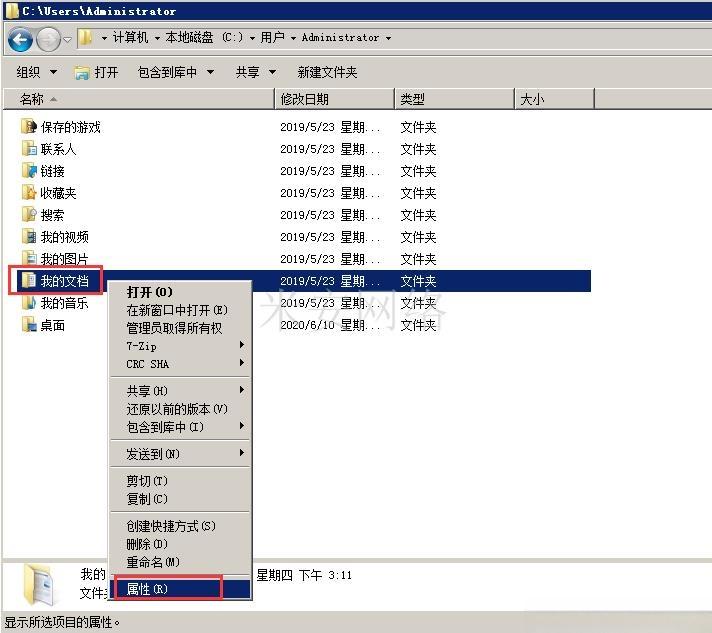Choose 复制(C) in context menu

click(180, 499)
